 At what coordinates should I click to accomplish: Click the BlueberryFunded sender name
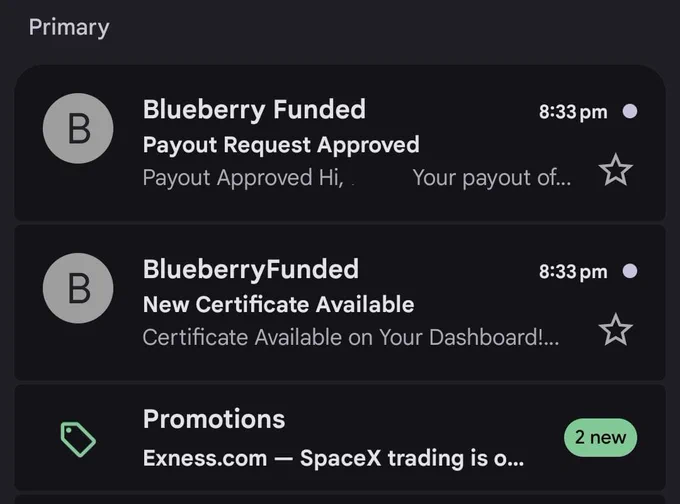[x=251, y=269]
